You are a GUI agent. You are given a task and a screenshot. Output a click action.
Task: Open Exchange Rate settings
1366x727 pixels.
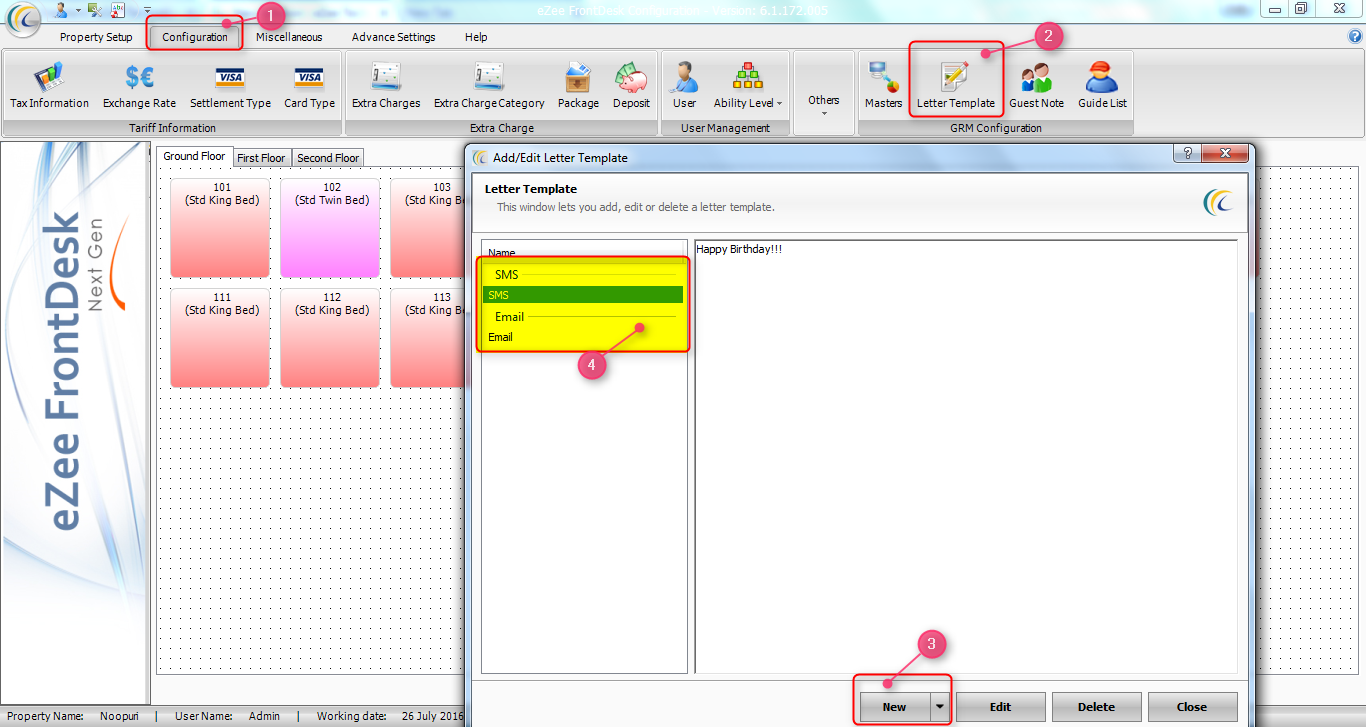click(x=139, y=86)
